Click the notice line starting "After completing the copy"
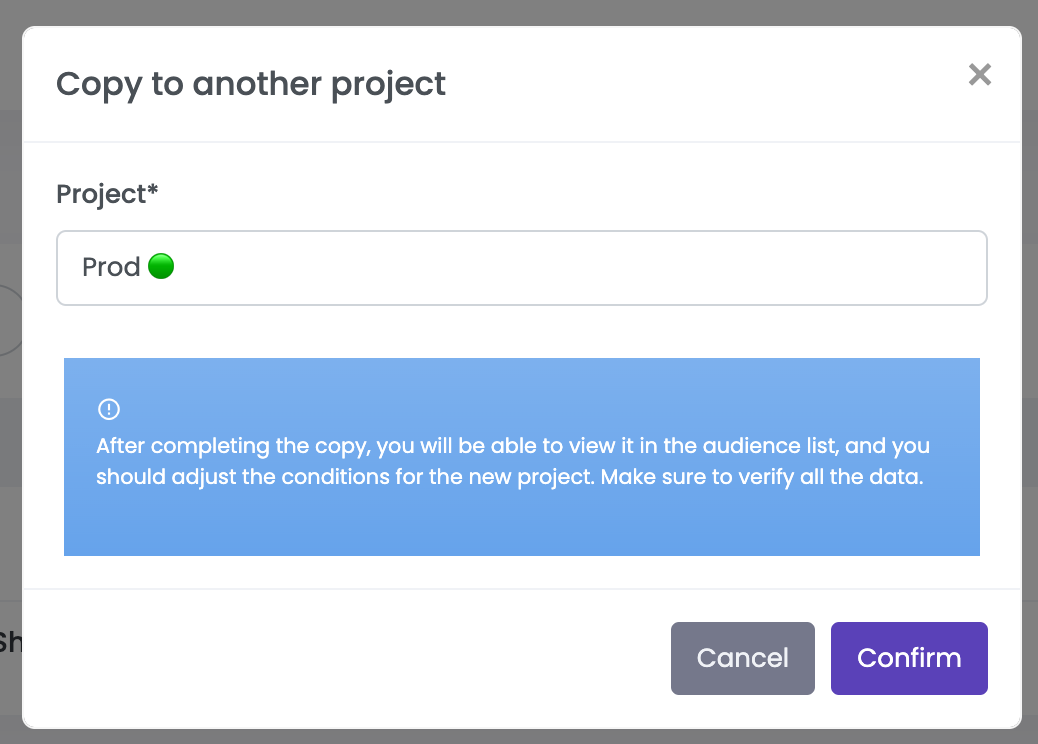Viewport: 1038px width, 744px height. click(x=512, y=446)
